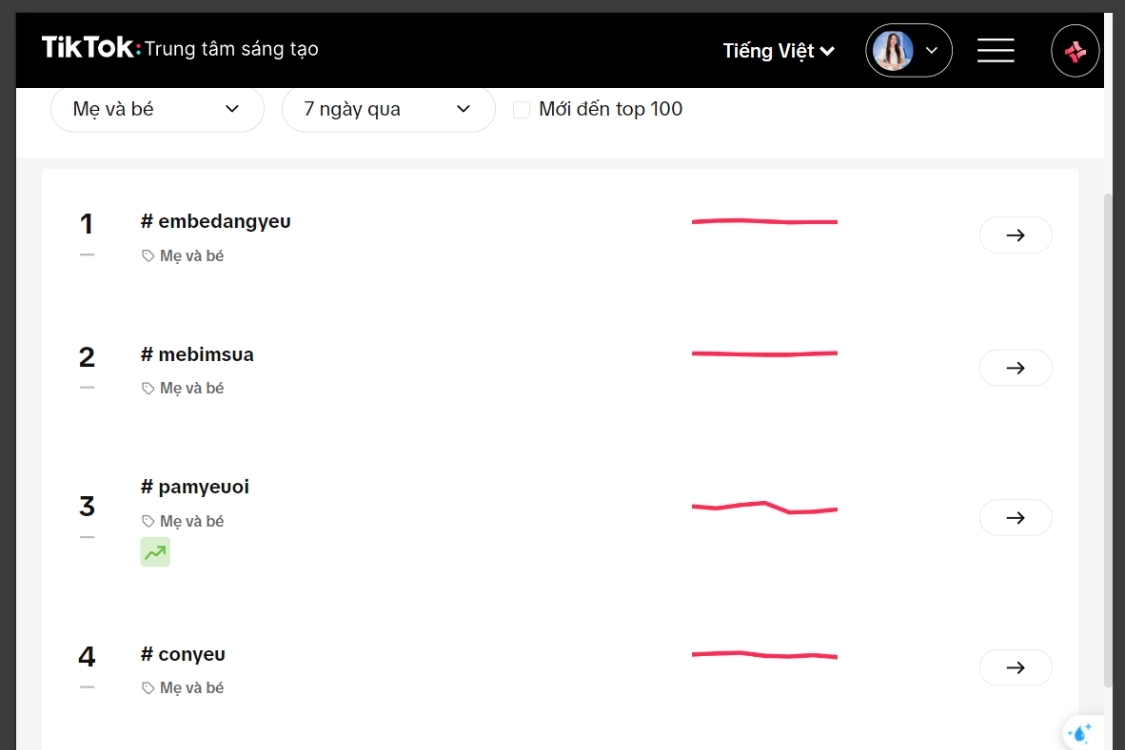
Task: Open the 7 ngày qua period dropdown
Action: point(388,109)
